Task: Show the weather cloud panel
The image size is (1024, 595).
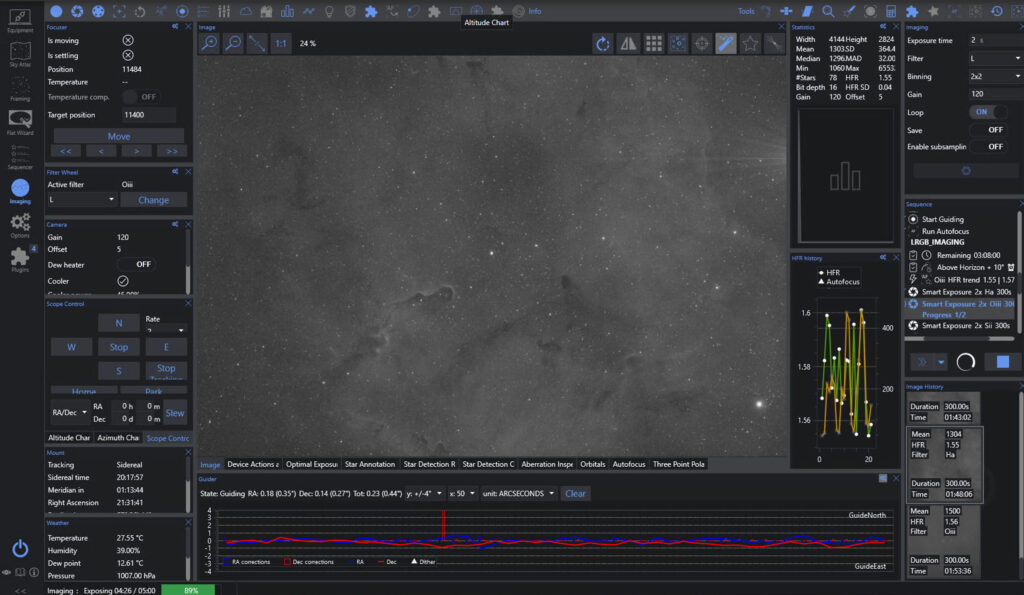Action: [x=246, y=11]
